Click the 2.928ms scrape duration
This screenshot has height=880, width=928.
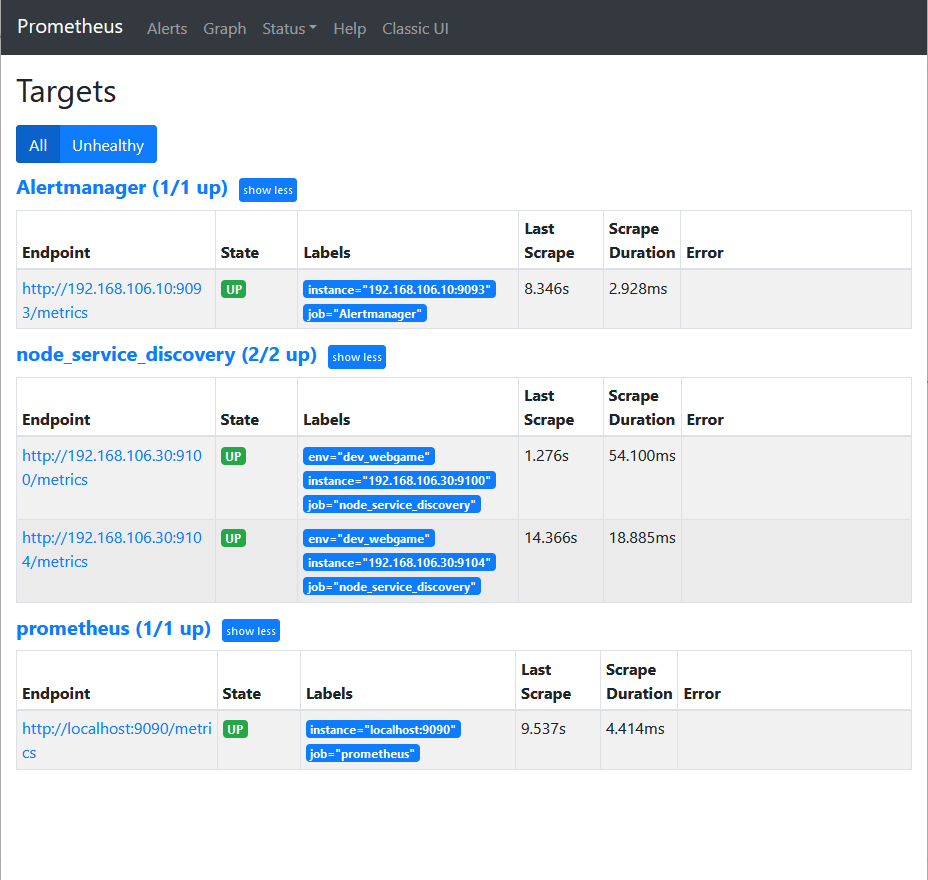coord(637,289)
